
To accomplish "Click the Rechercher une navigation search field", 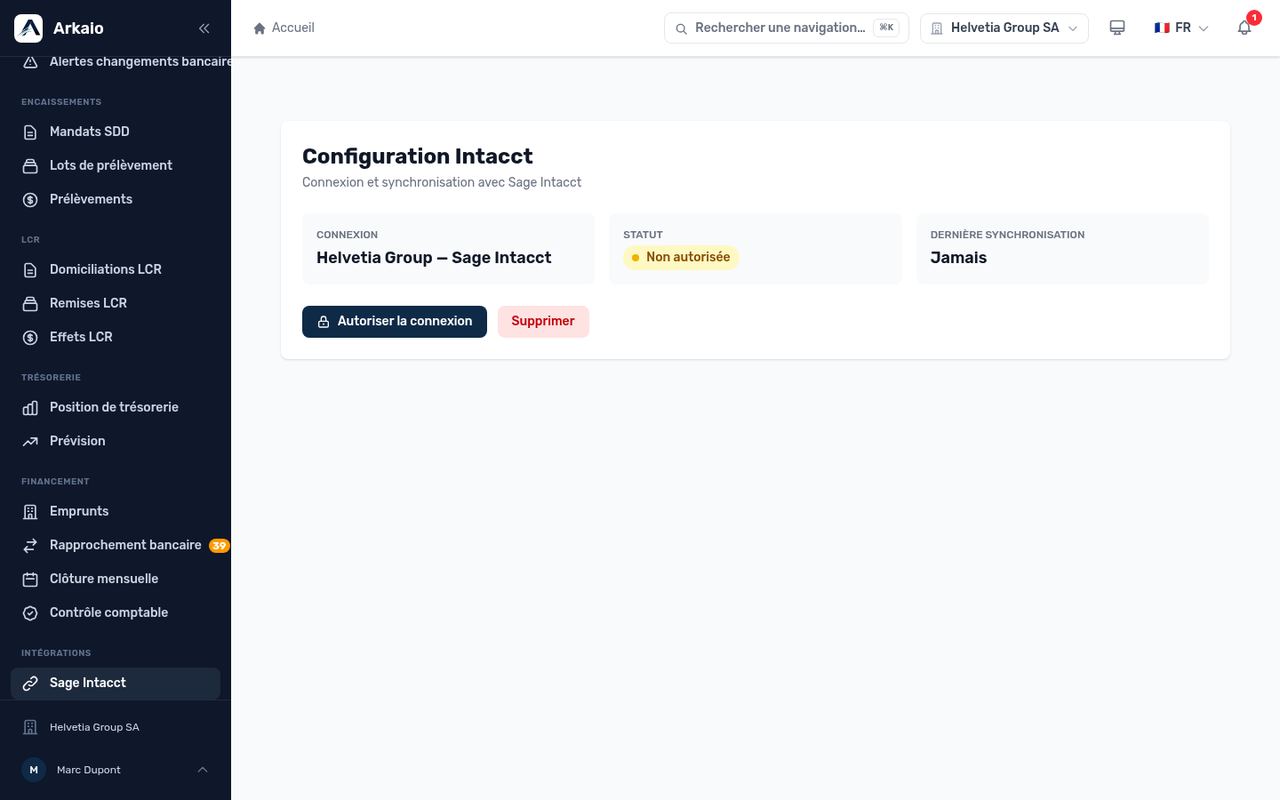I will click(786, 28).
